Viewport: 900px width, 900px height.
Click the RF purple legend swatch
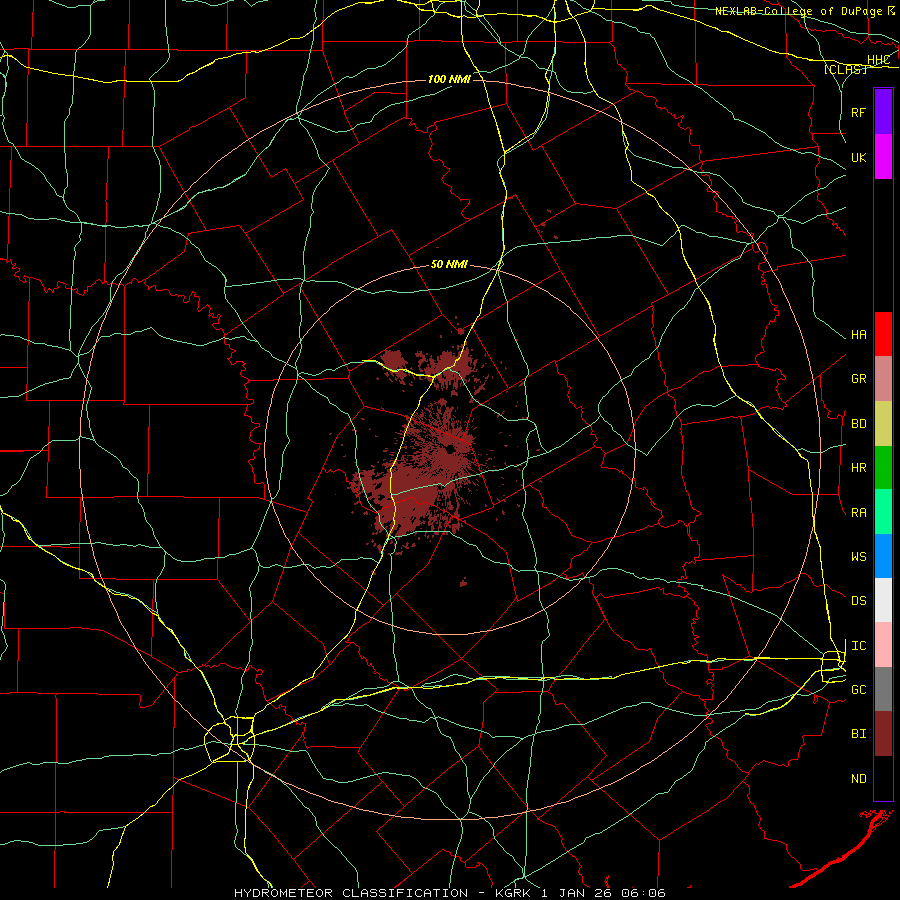(883, 112)
